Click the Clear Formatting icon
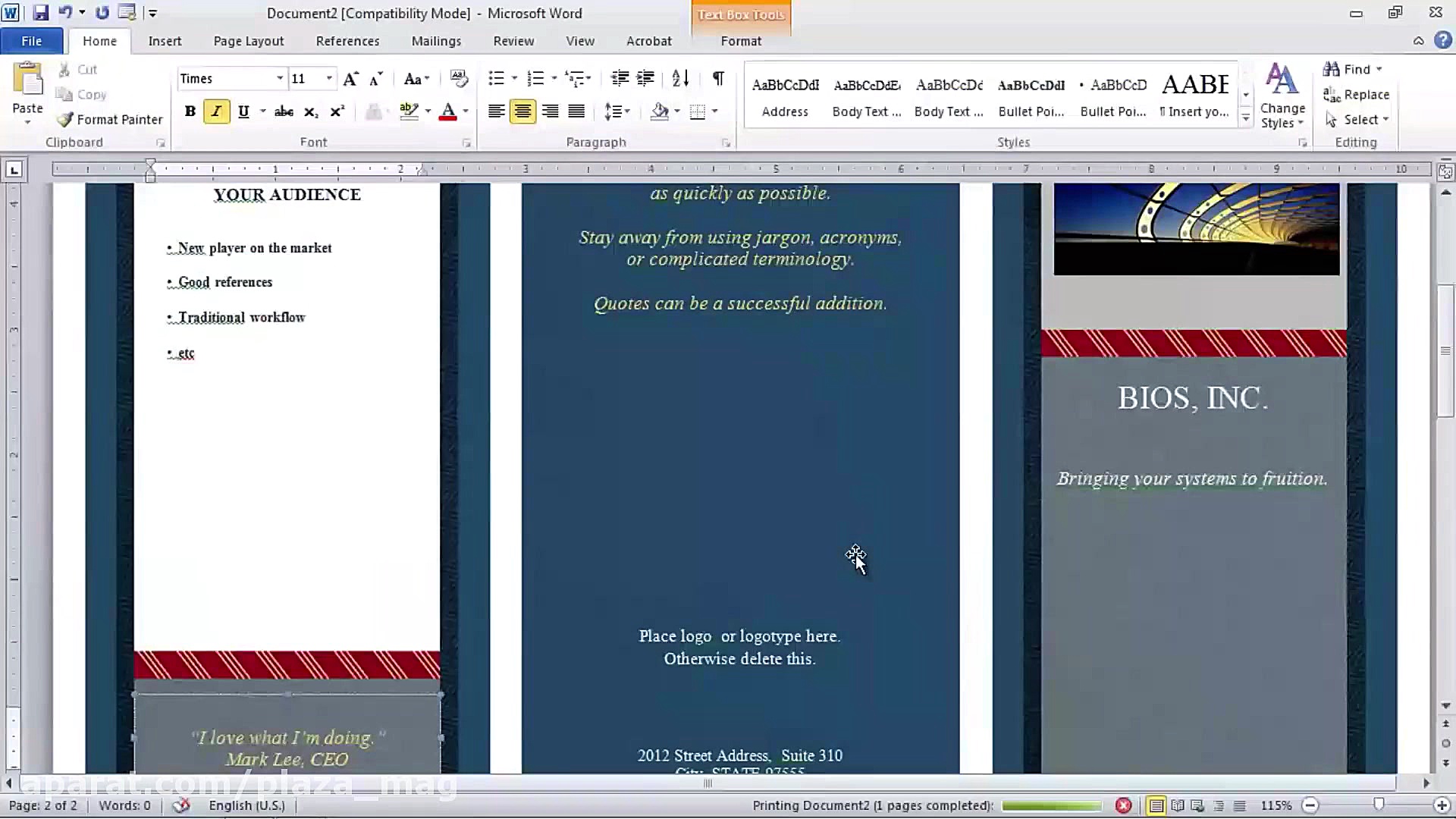The width and height of the screenshot is (1456, 819). point(458,78)
